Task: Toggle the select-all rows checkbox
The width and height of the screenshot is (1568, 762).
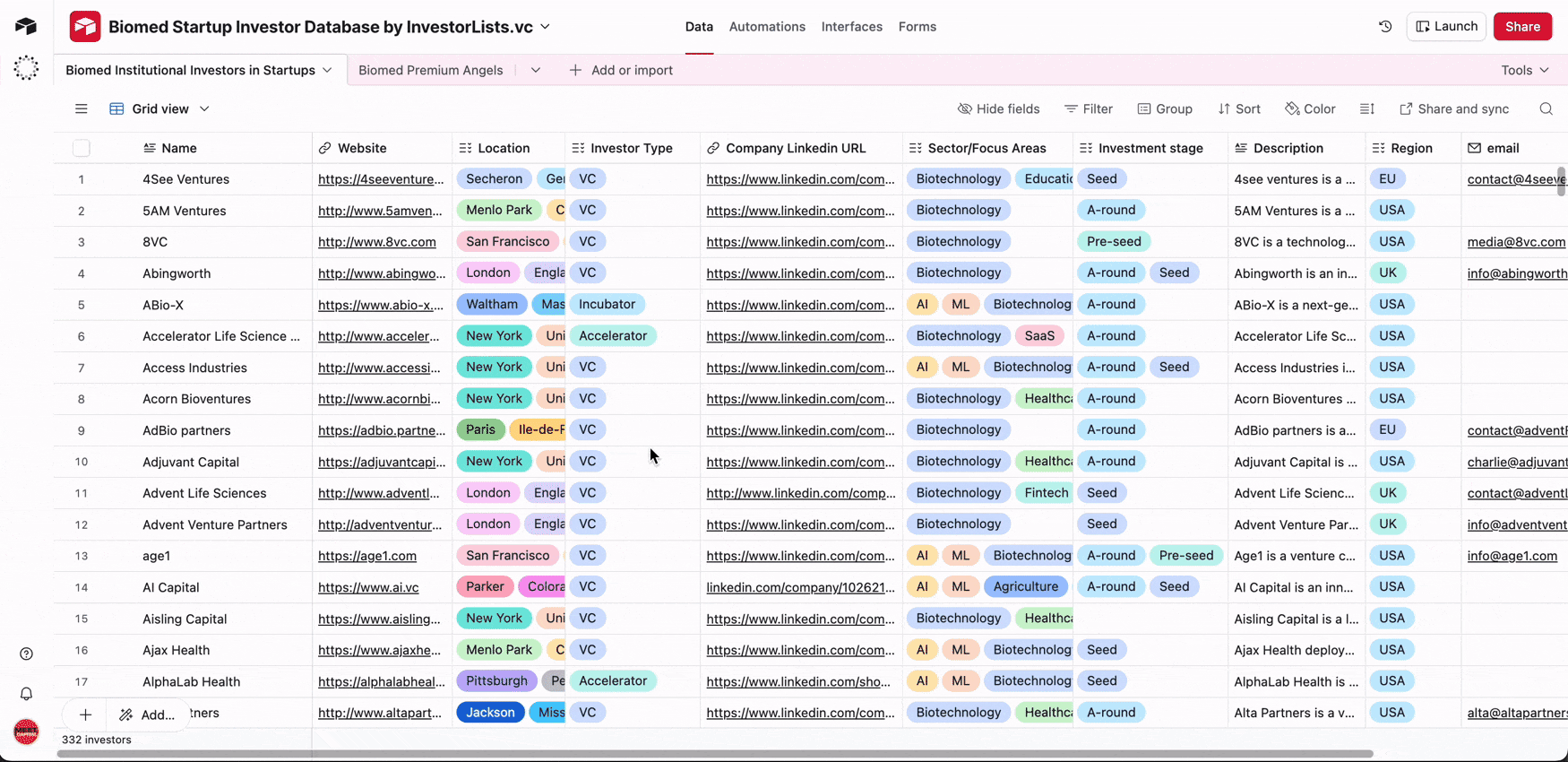Action: pos(82,148)
